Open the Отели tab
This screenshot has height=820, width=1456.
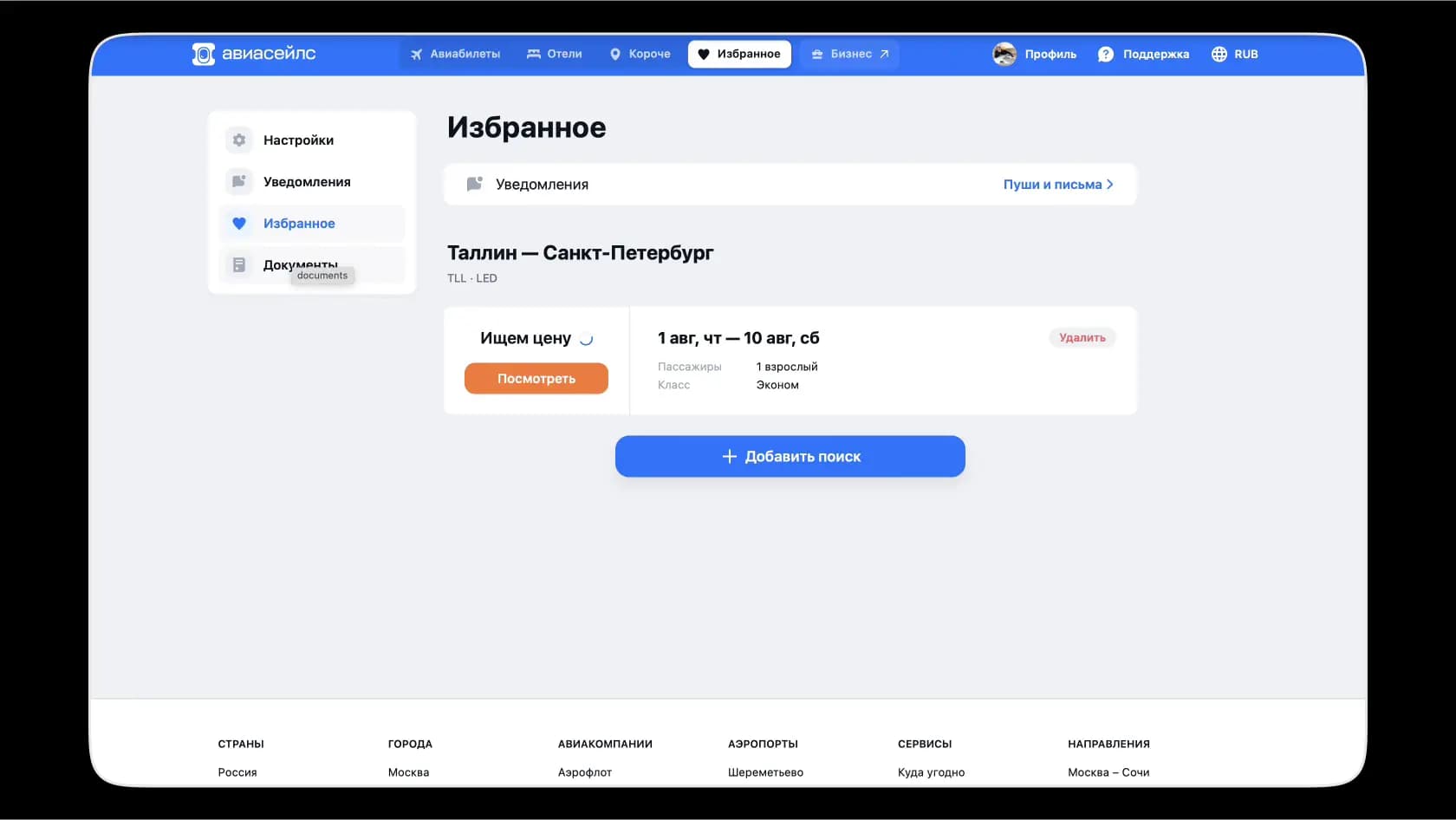555,54
